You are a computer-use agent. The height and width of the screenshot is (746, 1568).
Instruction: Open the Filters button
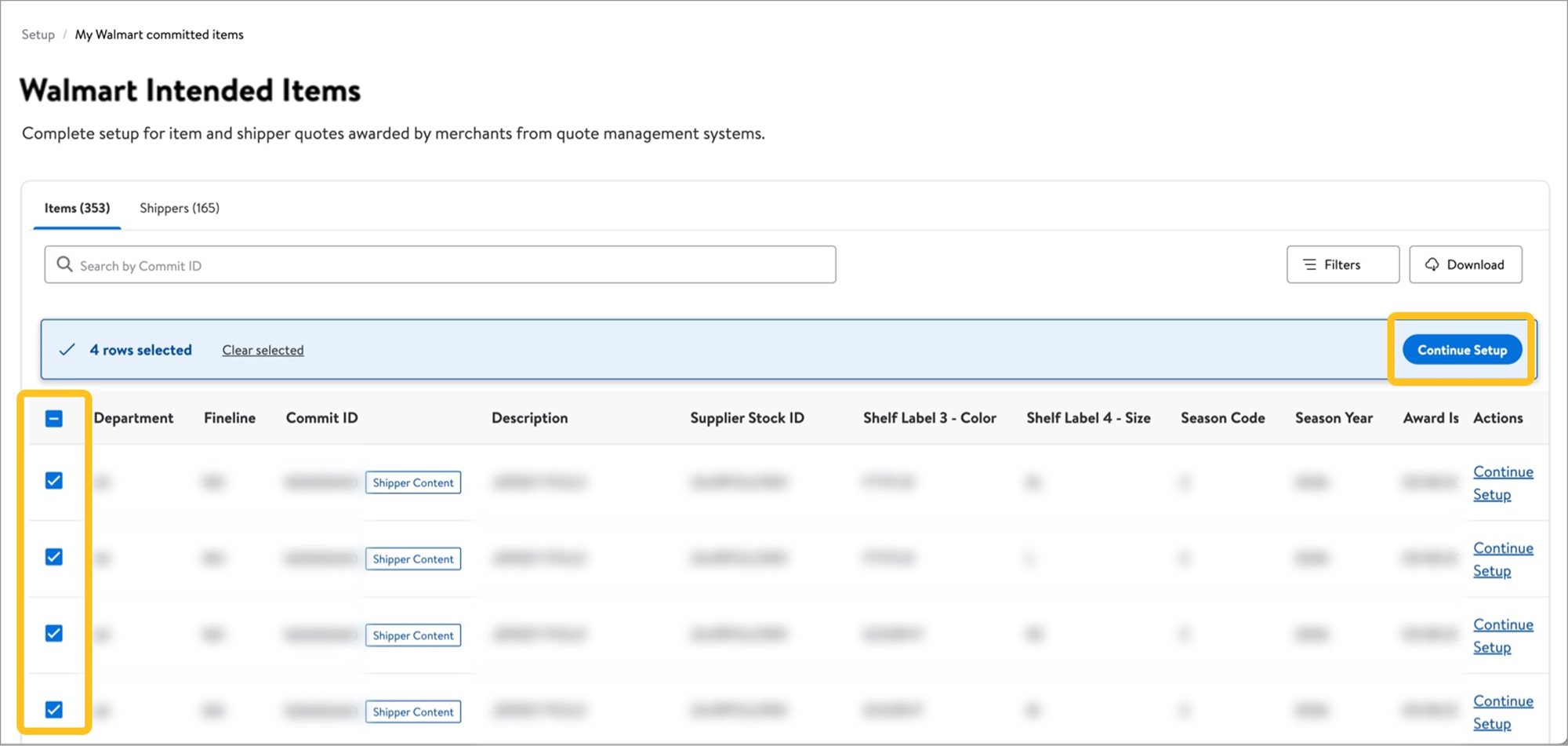point(1342,264)
